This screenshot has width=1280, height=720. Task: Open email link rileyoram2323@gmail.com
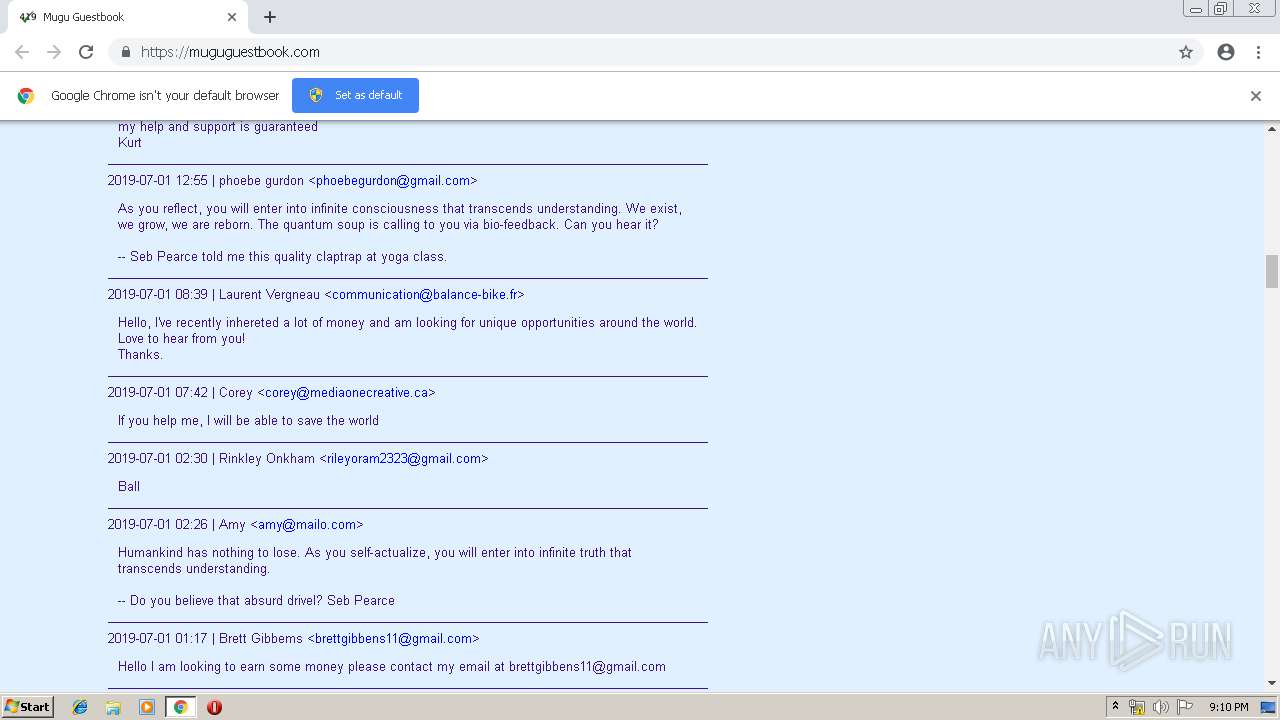coord(404,459)
